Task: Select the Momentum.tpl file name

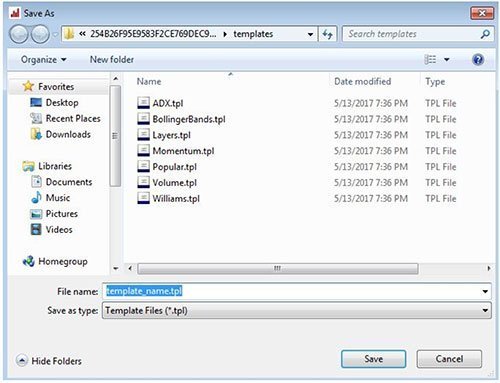Action: (x=183, y=151)
